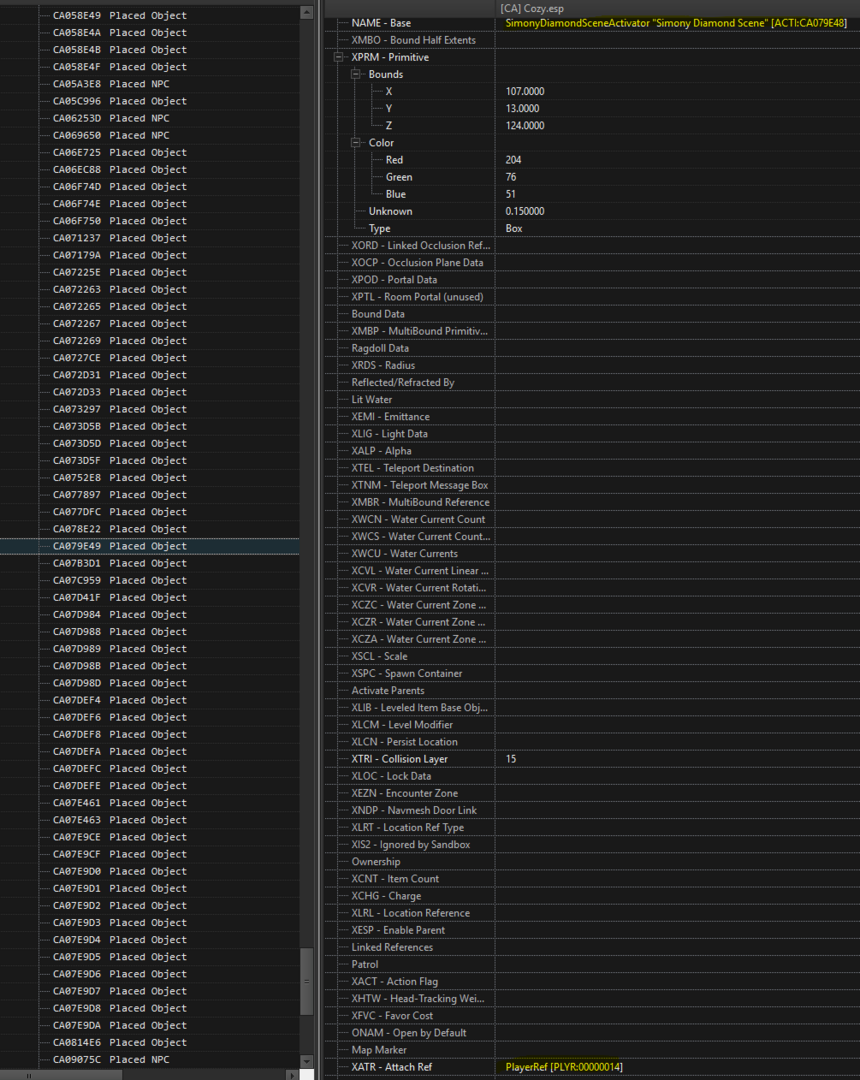Click the left list scrollbar down arrow
860x1080 pixels.
(x=307, y=1061)
